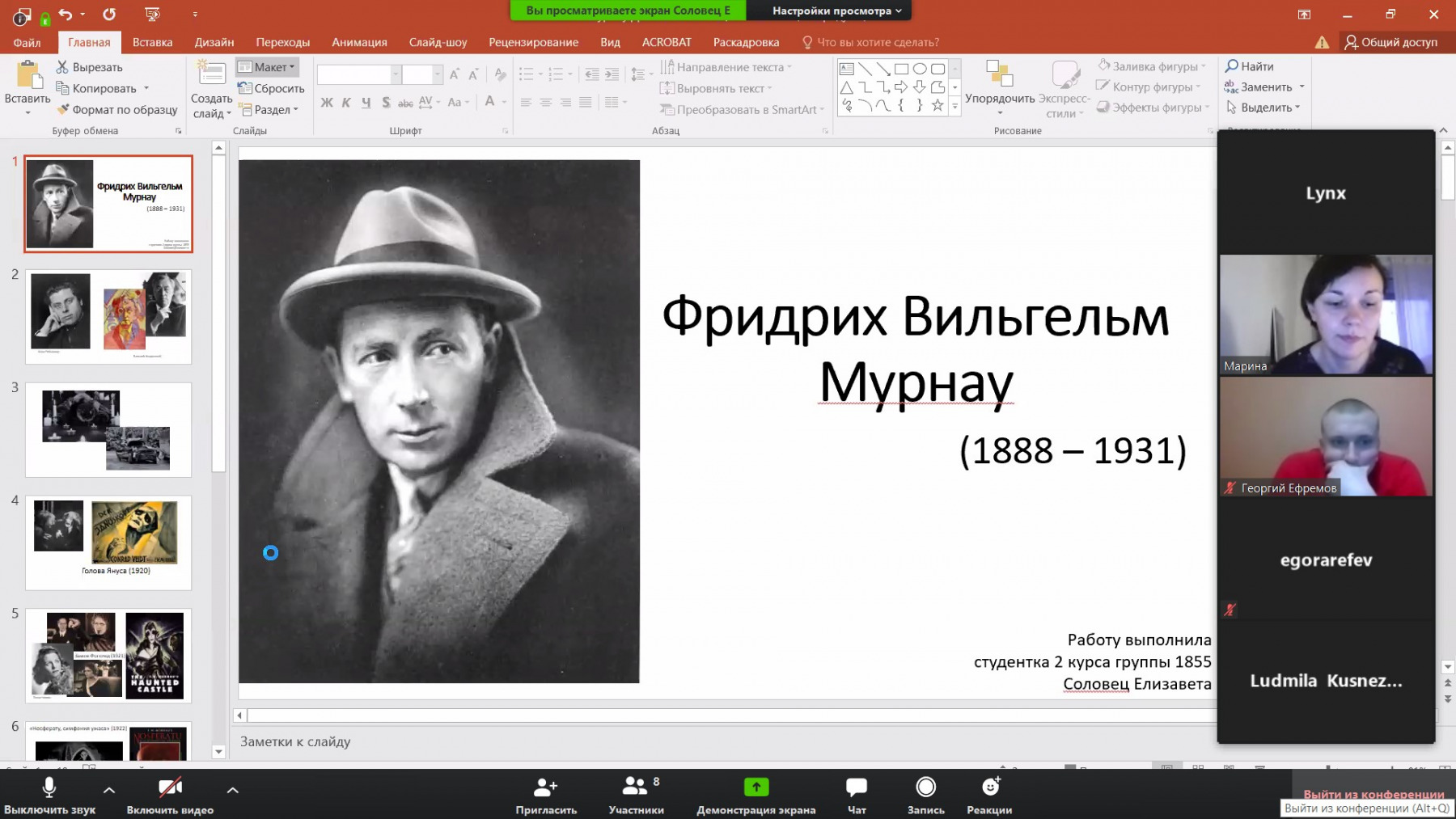
Task: Toggle the Record (Запись) button
Action: tap(925, 787)
